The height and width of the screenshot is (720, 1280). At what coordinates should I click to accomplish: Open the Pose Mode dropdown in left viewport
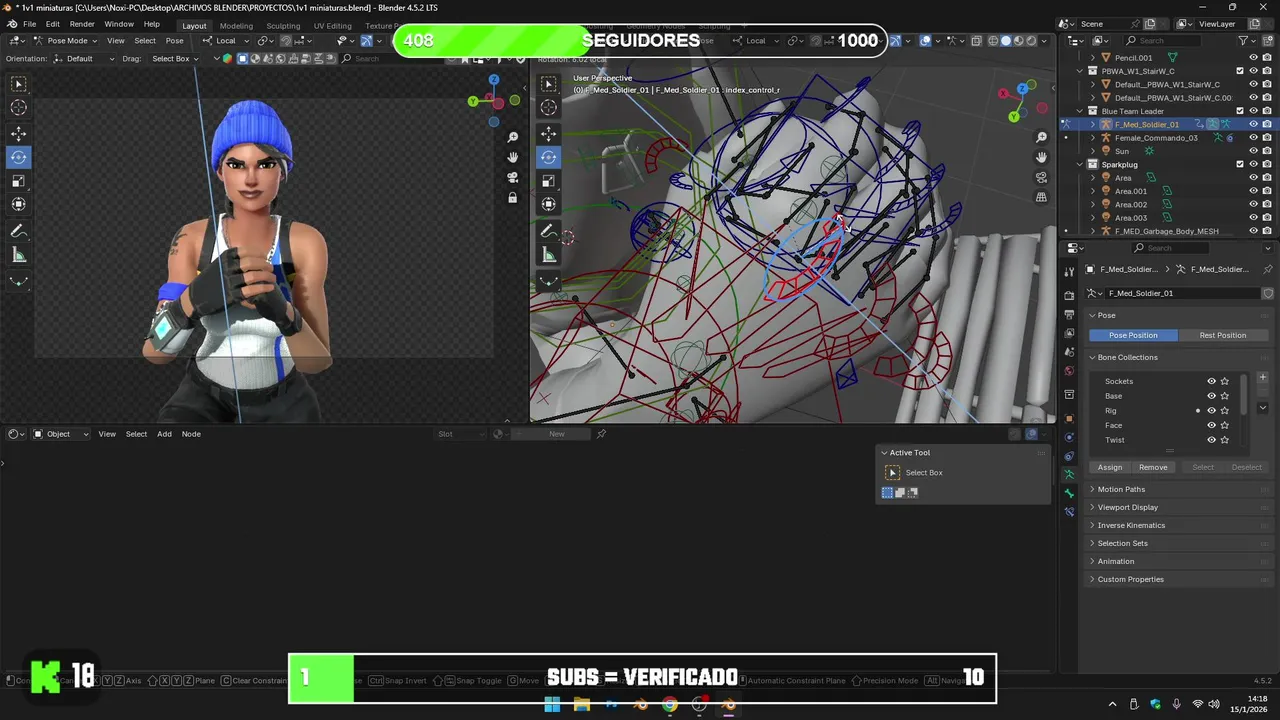pos(66,41)
